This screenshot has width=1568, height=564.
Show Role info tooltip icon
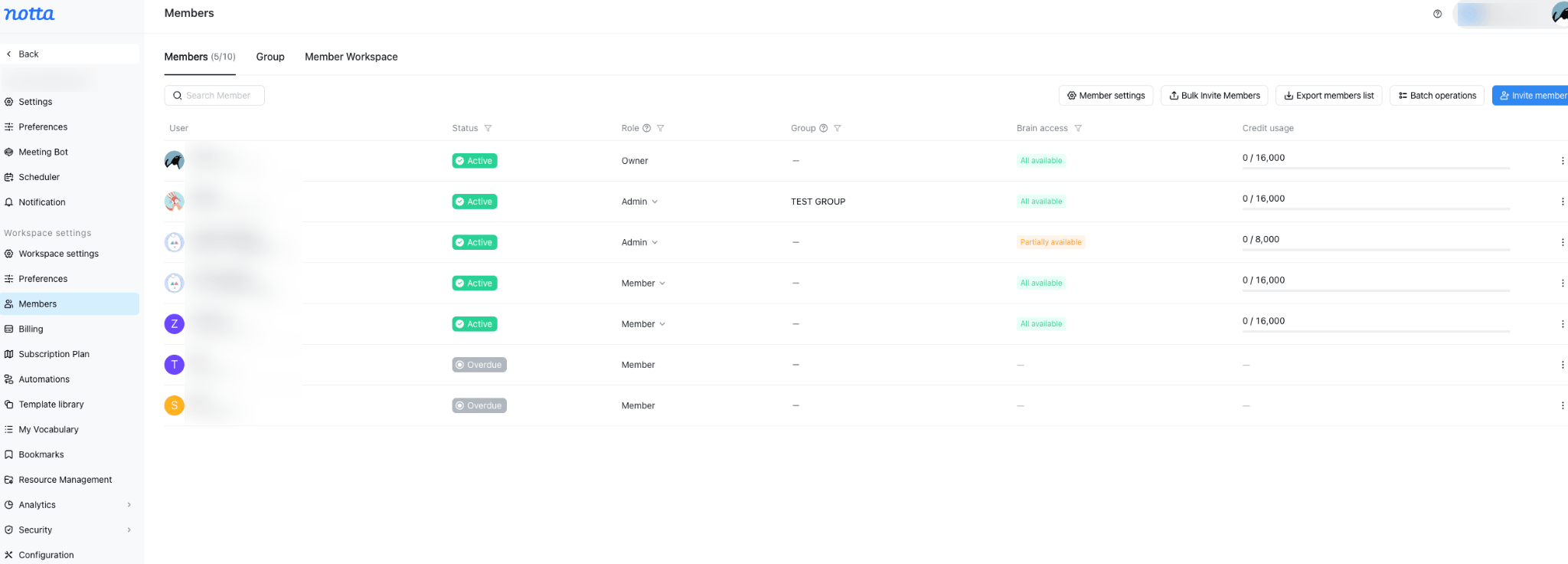coord(647,128)
